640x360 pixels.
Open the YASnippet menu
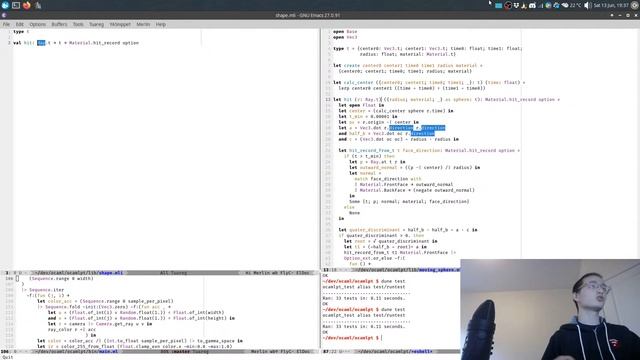pyautogui.click(x=120, y=24)
